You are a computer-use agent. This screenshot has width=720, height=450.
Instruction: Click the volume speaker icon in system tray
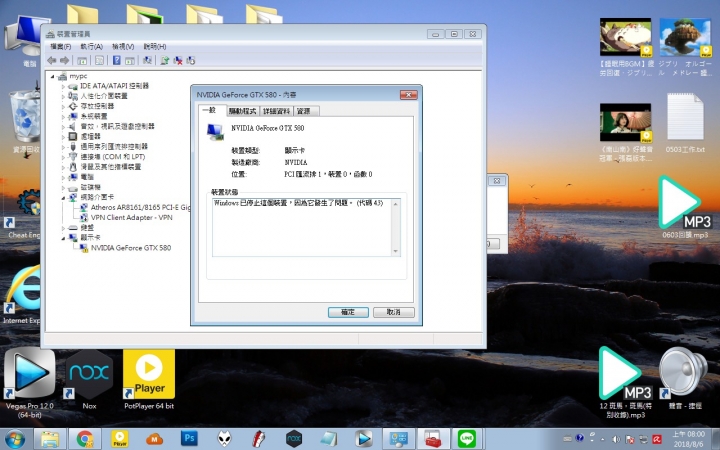click(616, 439)
